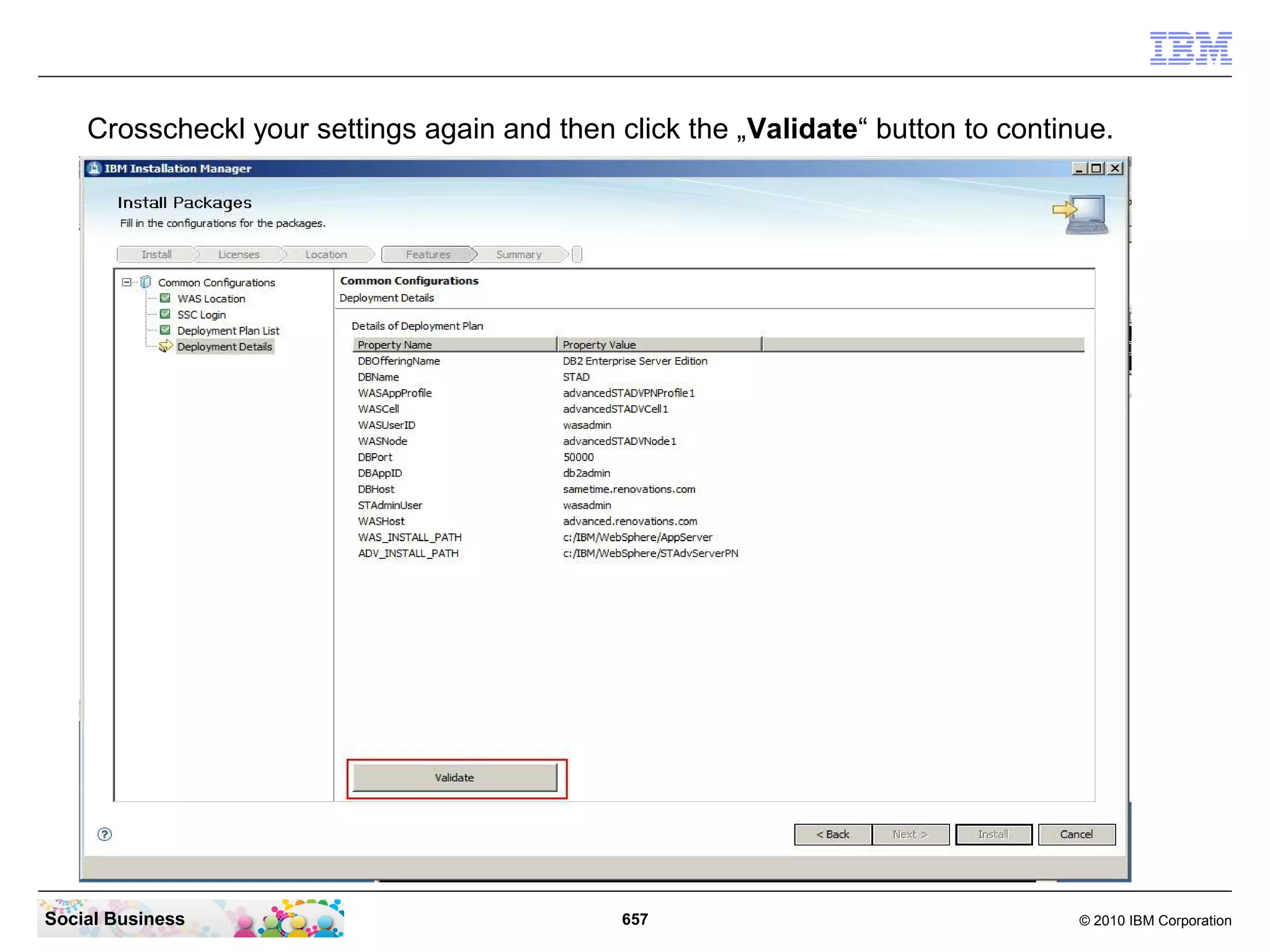This screenshot has width=1270, height=952.
Task: Click the Deployment Plan List check icon
Action: (x=165, y=330)
